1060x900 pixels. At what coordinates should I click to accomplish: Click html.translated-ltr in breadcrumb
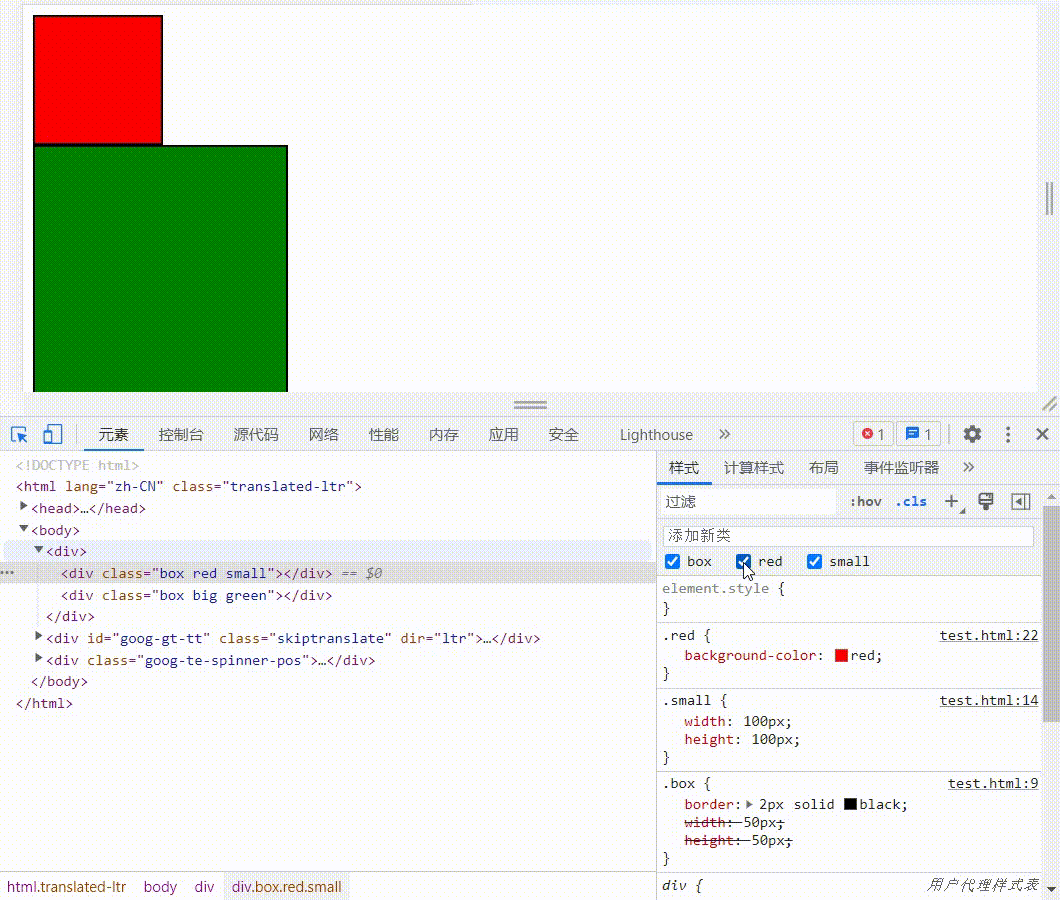pos(66,886)
